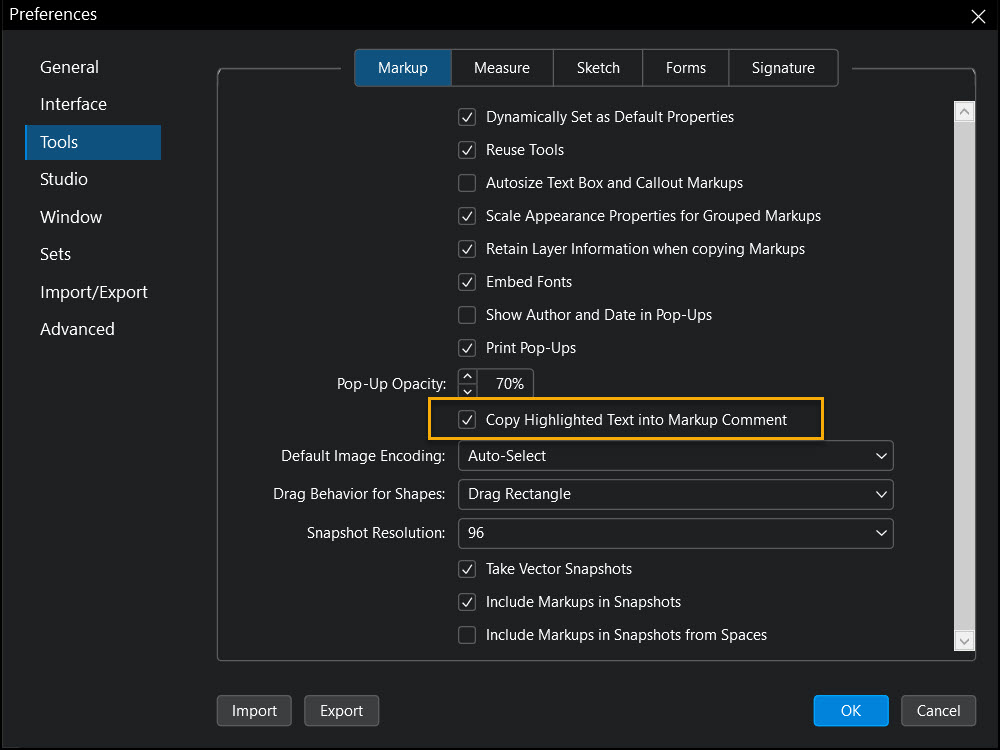Increase Pop-Up Opacity with the up stepper
The image size is (1000, 750).
[x=467, y=377]
